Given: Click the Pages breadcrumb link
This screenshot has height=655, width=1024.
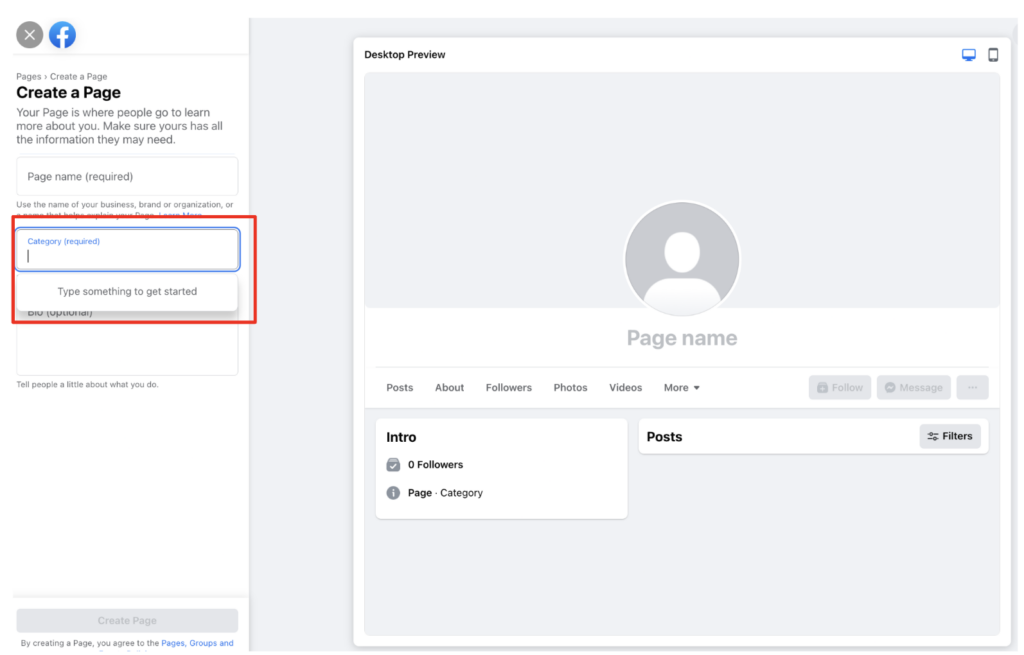Looking at the screenshot, I should point(29,76).
